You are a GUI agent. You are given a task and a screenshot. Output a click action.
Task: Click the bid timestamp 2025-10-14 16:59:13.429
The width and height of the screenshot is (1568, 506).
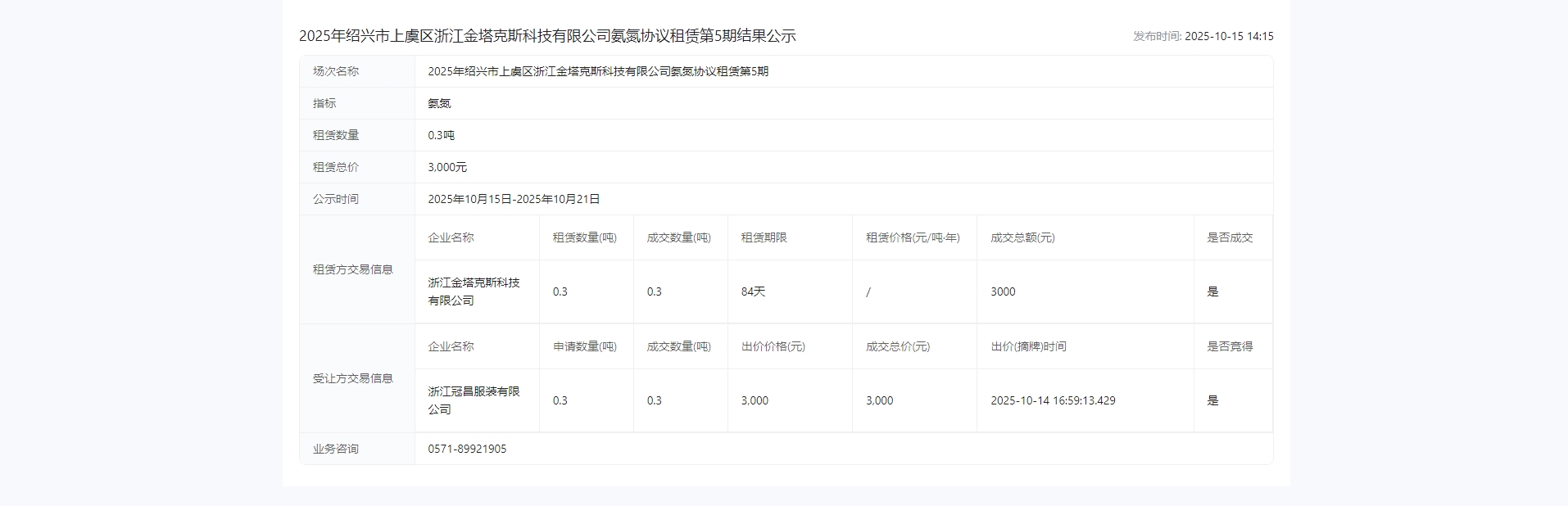tap(1053, 400)
